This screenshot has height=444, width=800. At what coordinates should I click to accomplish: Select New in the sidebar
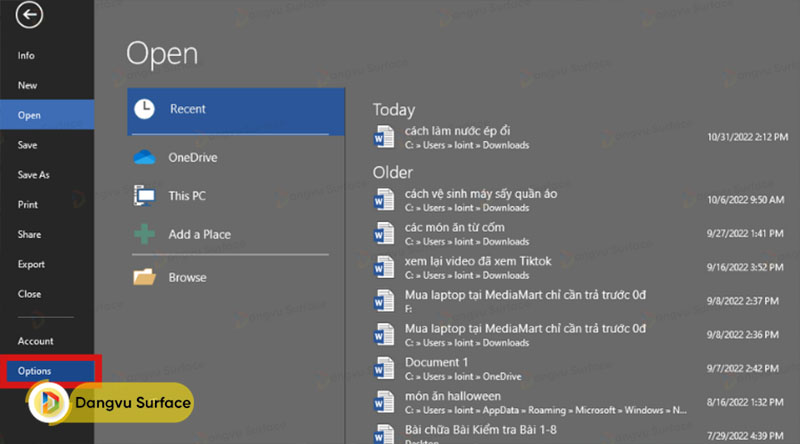pyautogui.click(x=27, y=86)
